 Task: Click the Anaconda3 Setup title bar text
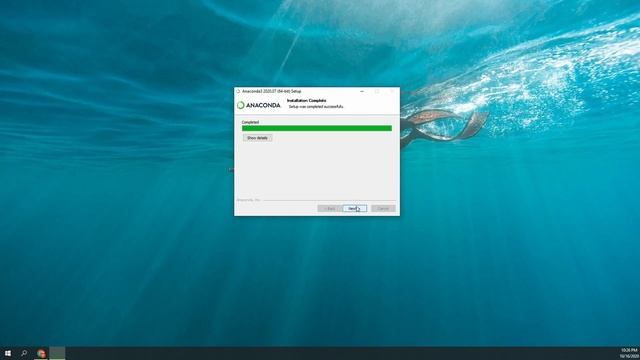(x=271, y=91)
